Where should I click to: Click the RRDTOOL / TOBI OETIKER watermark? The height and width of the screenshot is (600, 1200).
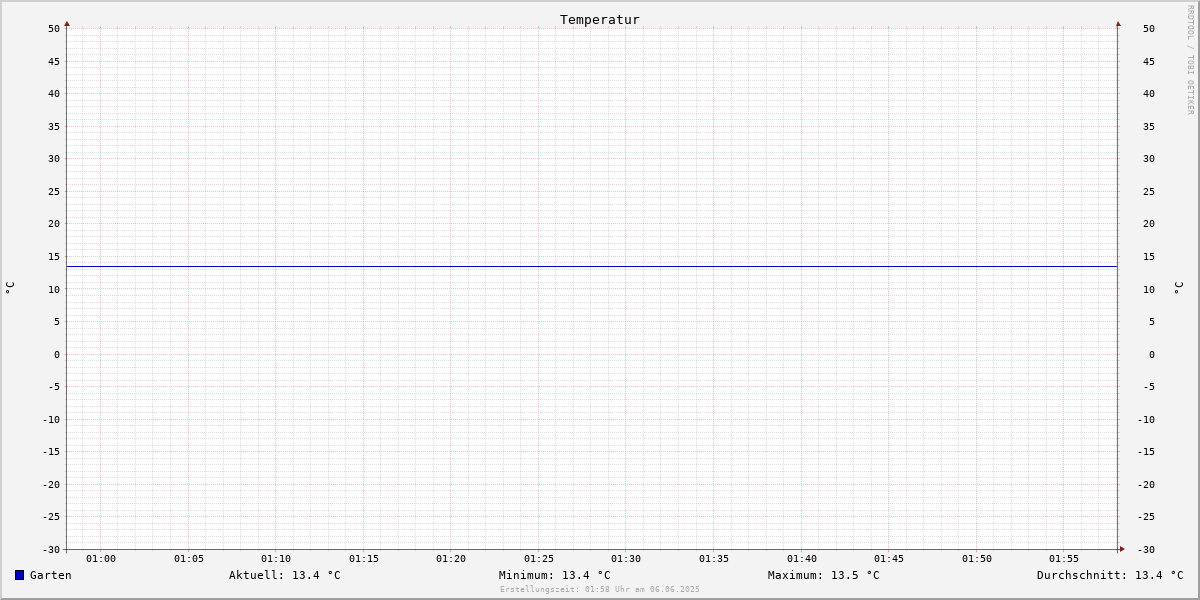(x=1190, y=60)
